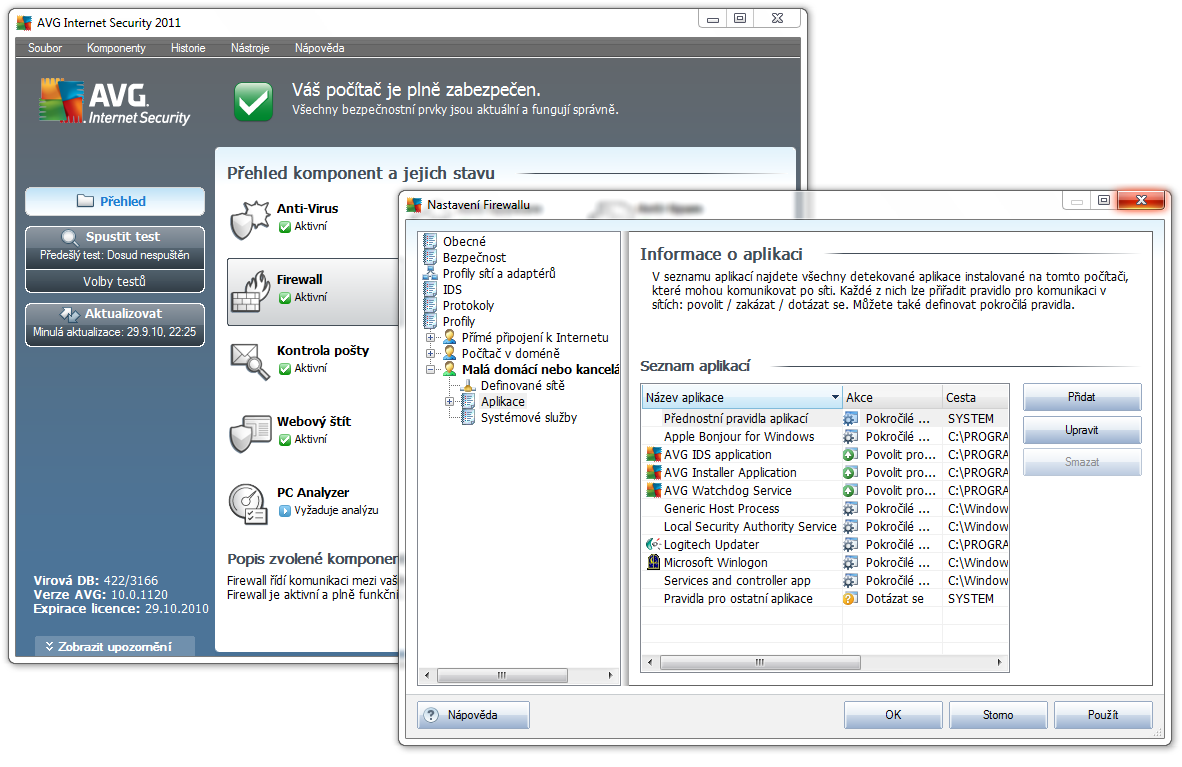Click the application list scrollbar right arrow
This screenshot has height=767, width=1182.
click(x=1000, y=662)
